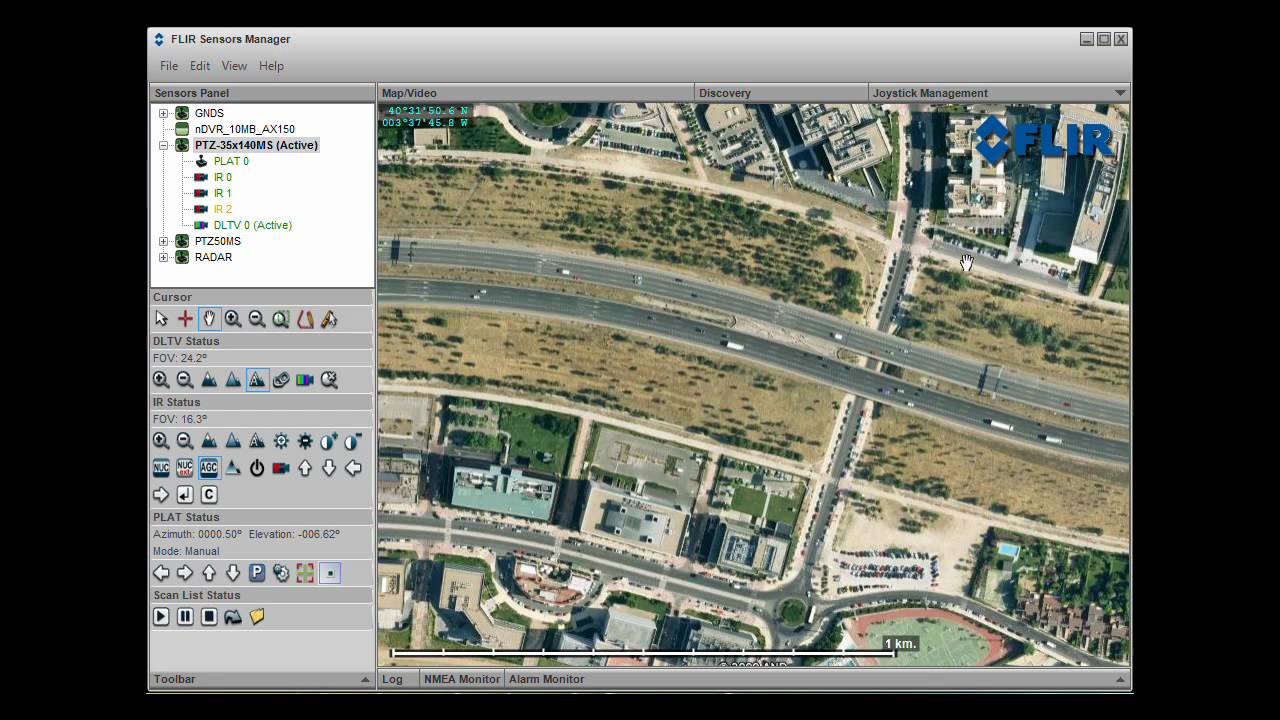This screenshot has height=720, width=1280.
Task: Open the Alarm Monitor tab
Action: [546, 679]
